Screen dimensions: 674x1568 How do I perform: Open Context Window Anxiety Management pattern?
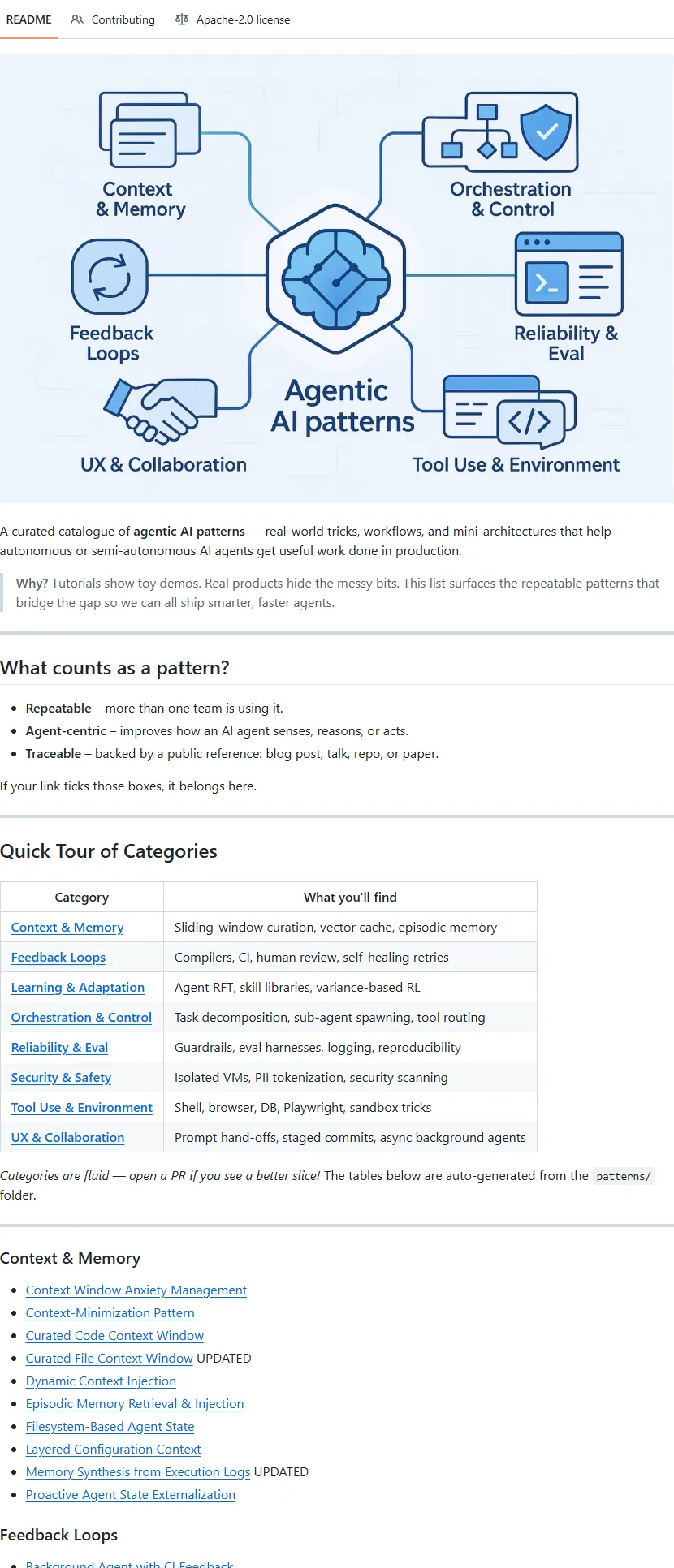click(x=136, y=1290)
